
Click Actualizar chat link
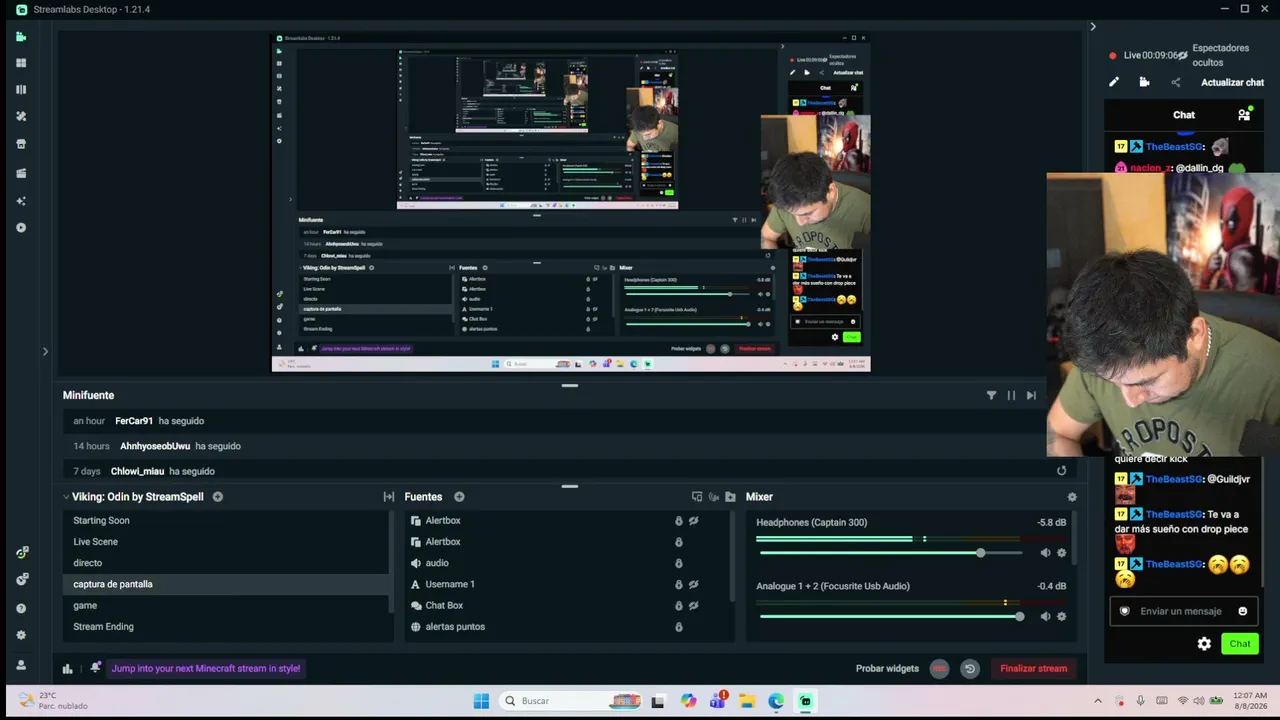coord(1232,83)
